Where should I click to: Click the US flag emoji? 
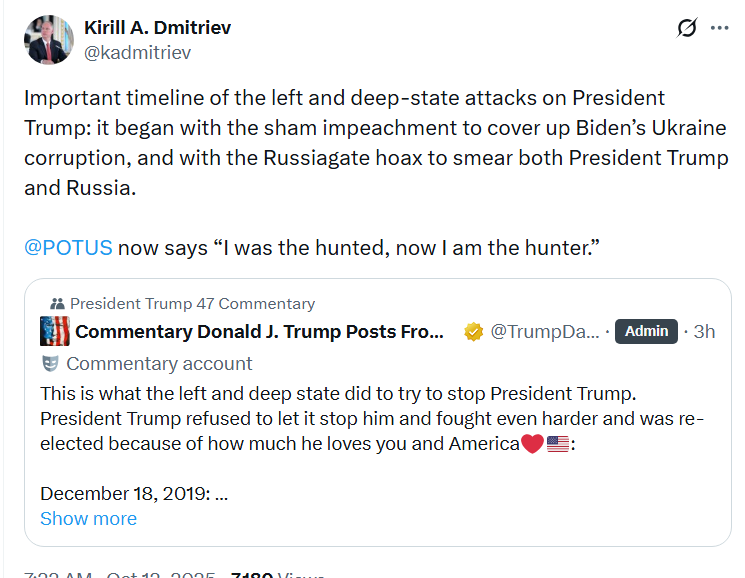point(558,444)
